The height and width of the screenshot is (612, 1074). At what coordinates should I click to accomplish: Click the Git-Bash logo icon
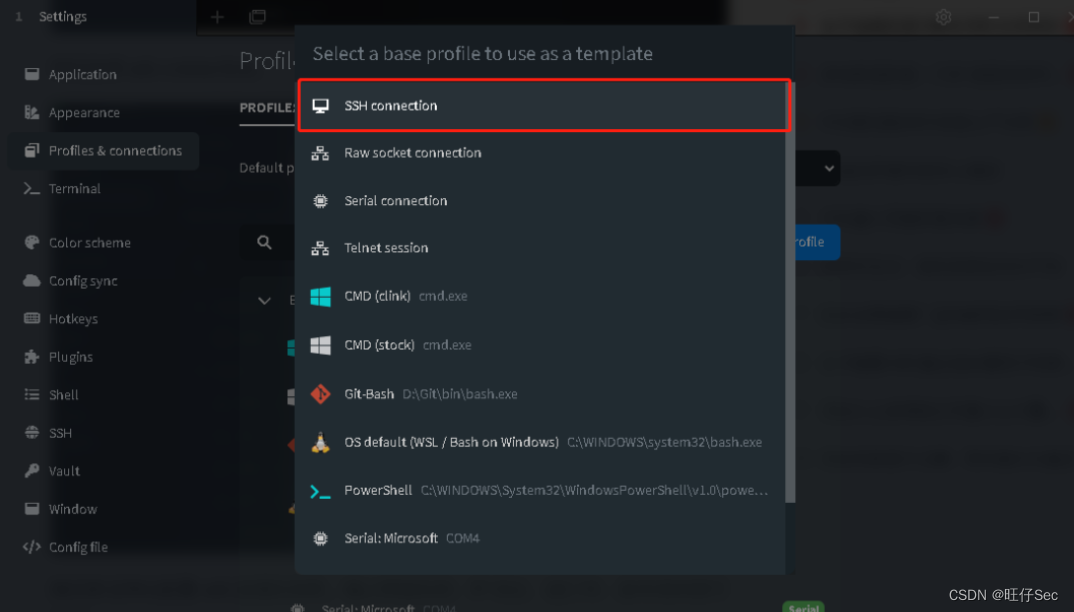[x=320, y=394]
